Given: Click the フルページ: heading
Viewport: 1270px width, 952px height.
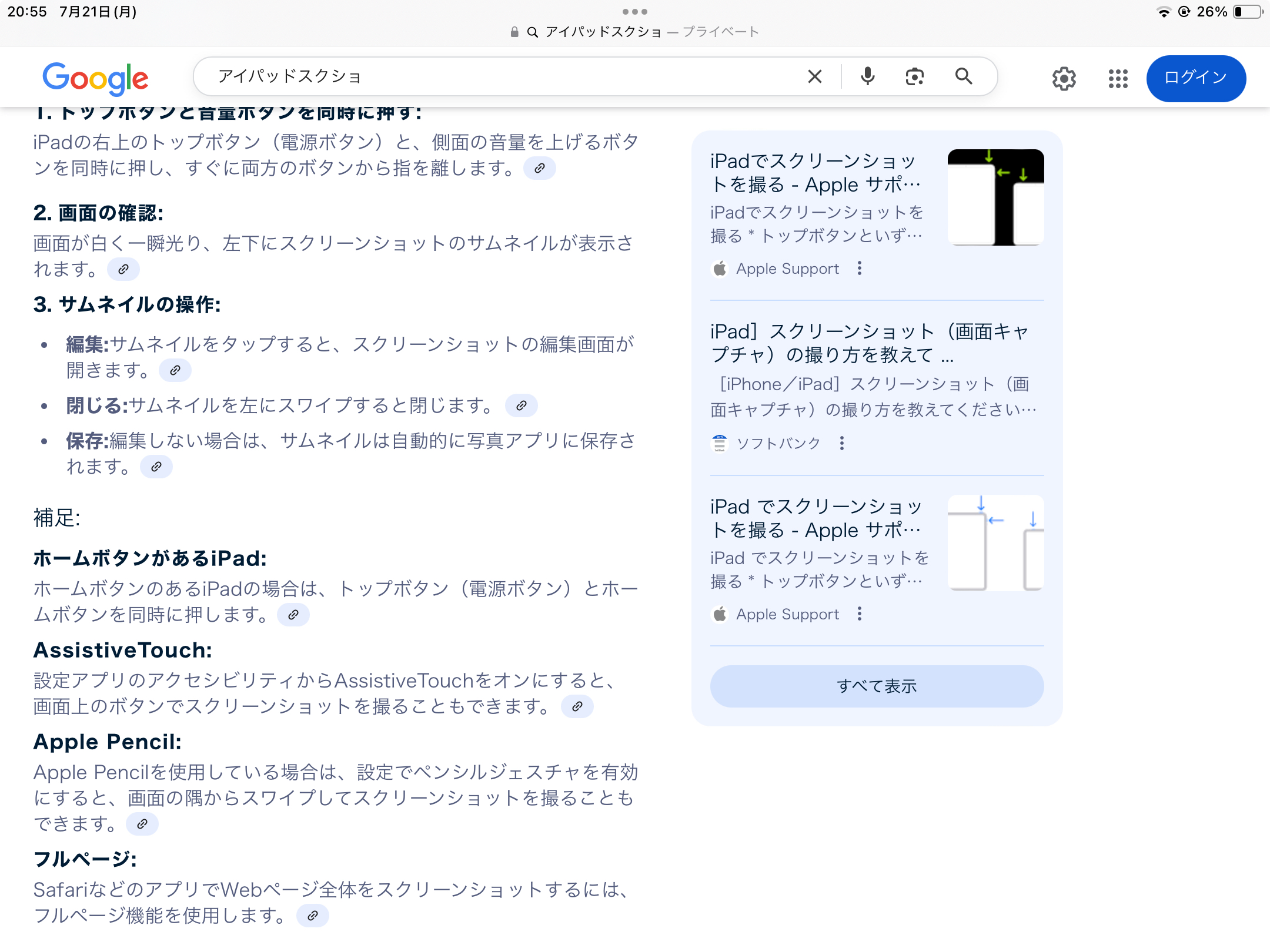Looking at the screenshot, I should click(x=85, y=860).
